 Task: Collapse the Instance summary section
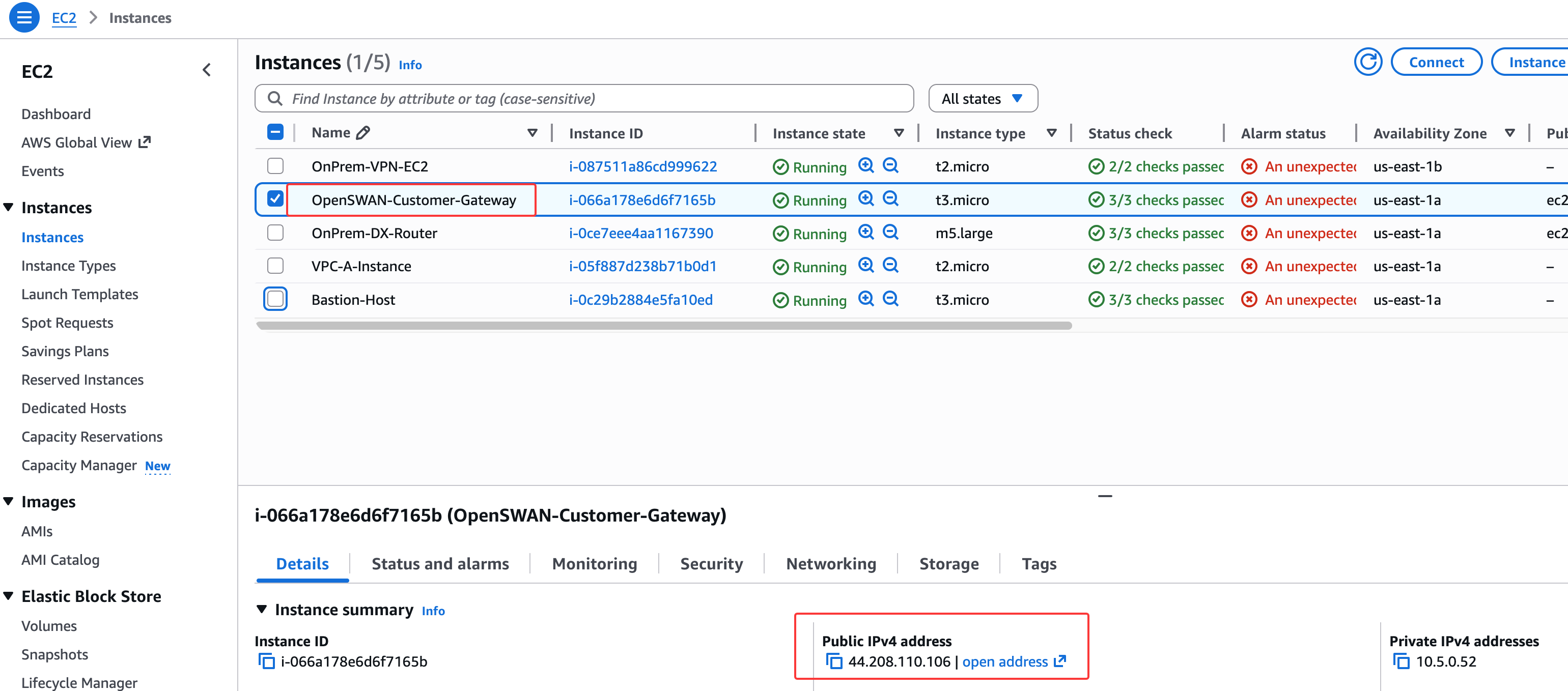(262, 609)
